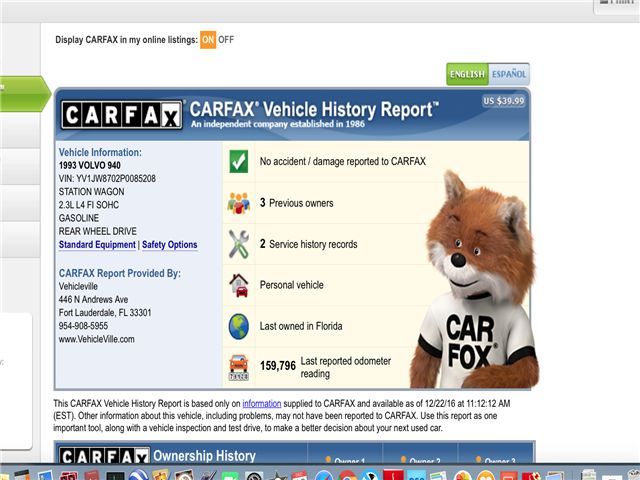Click the 'Vehicle Information:' heading
This screenshot has width=640, height=480.
tap(100, 152)
